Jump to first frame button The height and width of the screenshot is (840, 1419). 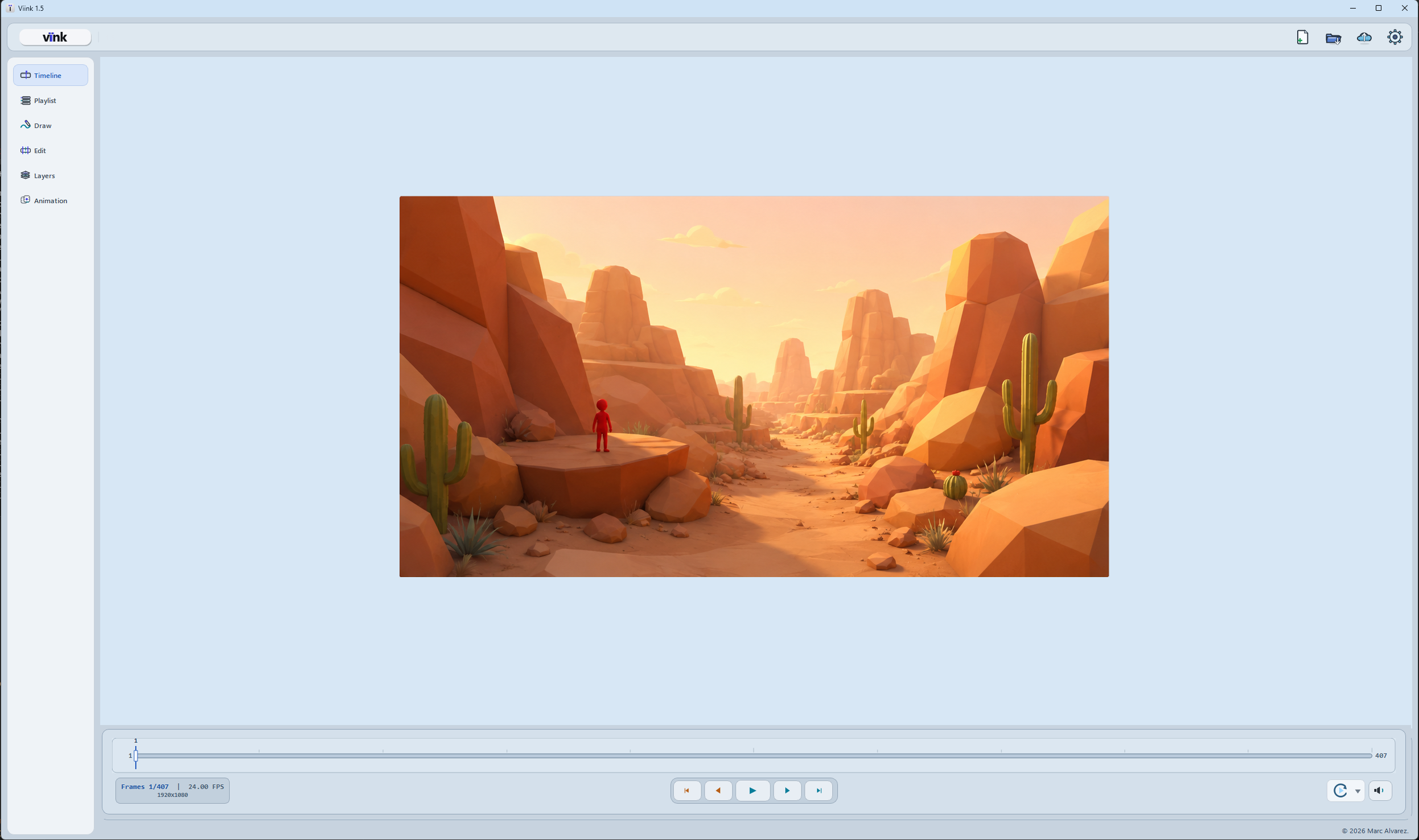click(687, 790)
